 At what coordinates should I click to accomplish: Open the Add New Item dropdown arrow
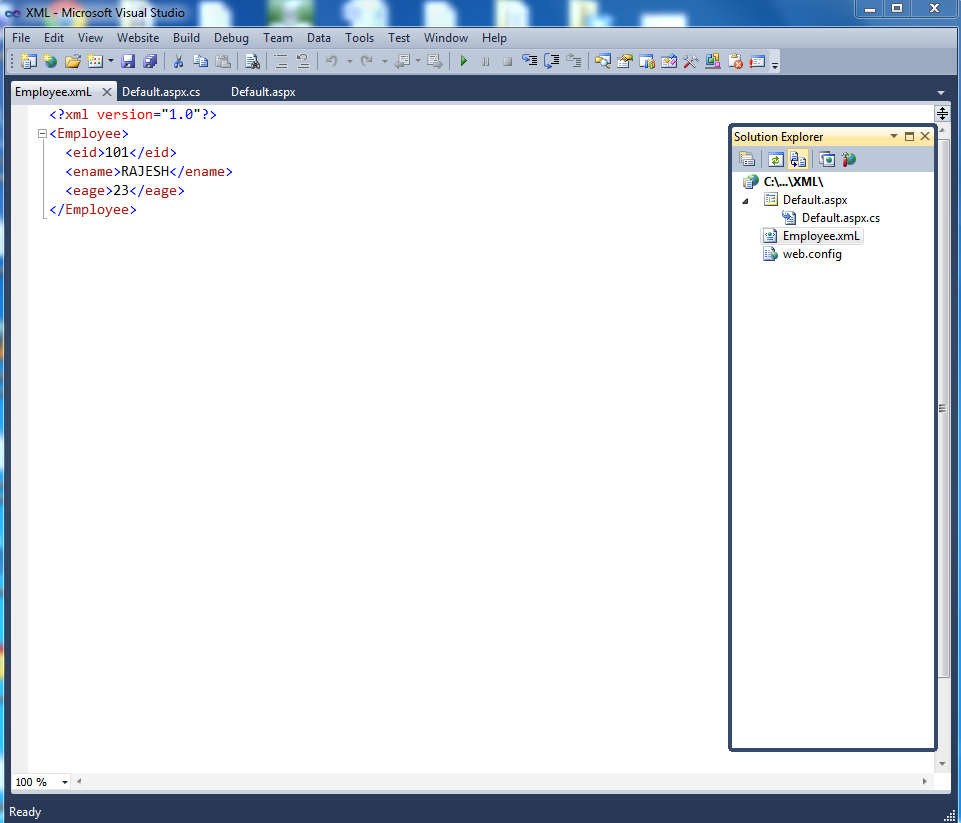[x=109, y=61]
